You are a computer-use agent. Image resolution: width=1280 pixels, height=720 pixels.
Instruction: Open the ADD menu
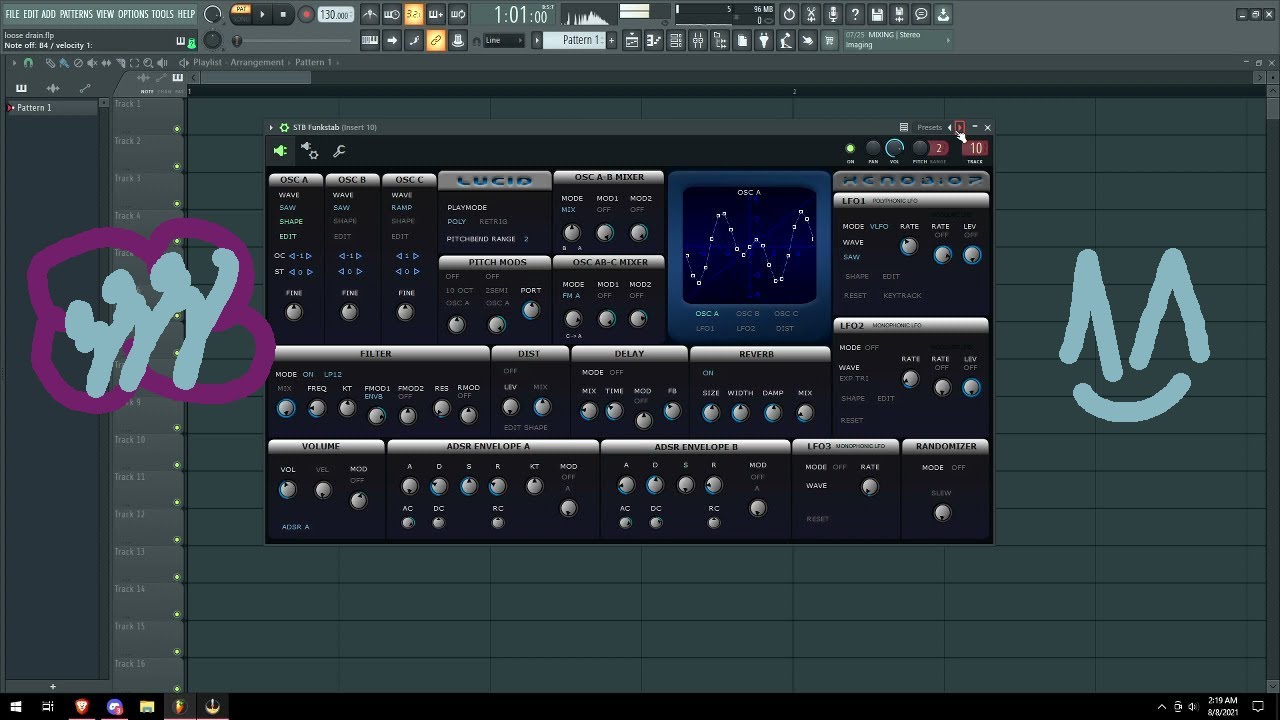(49, 14)
